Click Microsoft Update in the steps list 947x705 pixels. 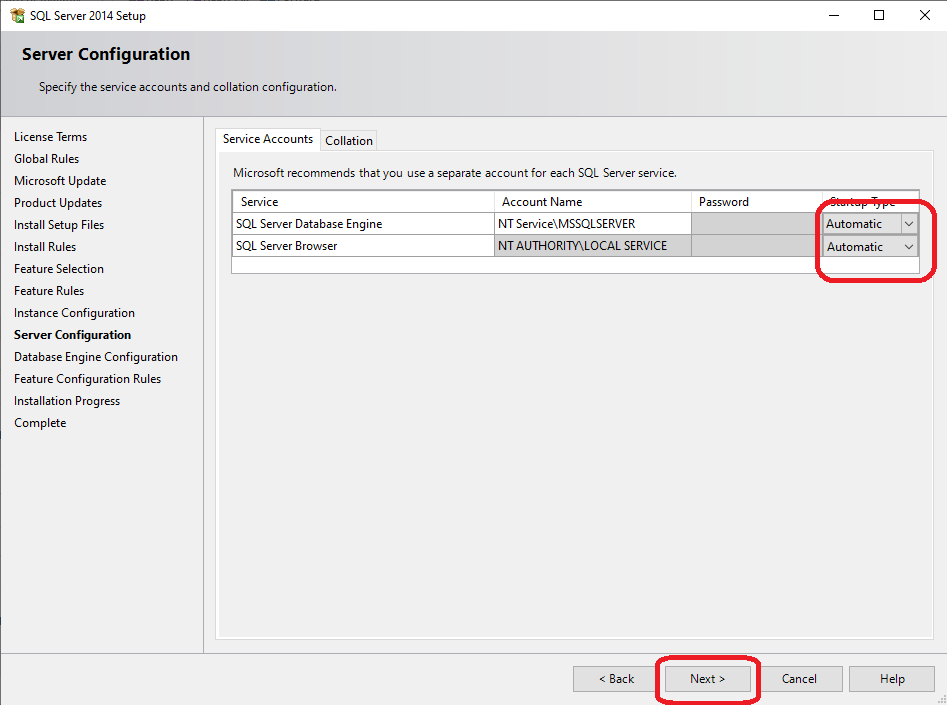(60, 181)
